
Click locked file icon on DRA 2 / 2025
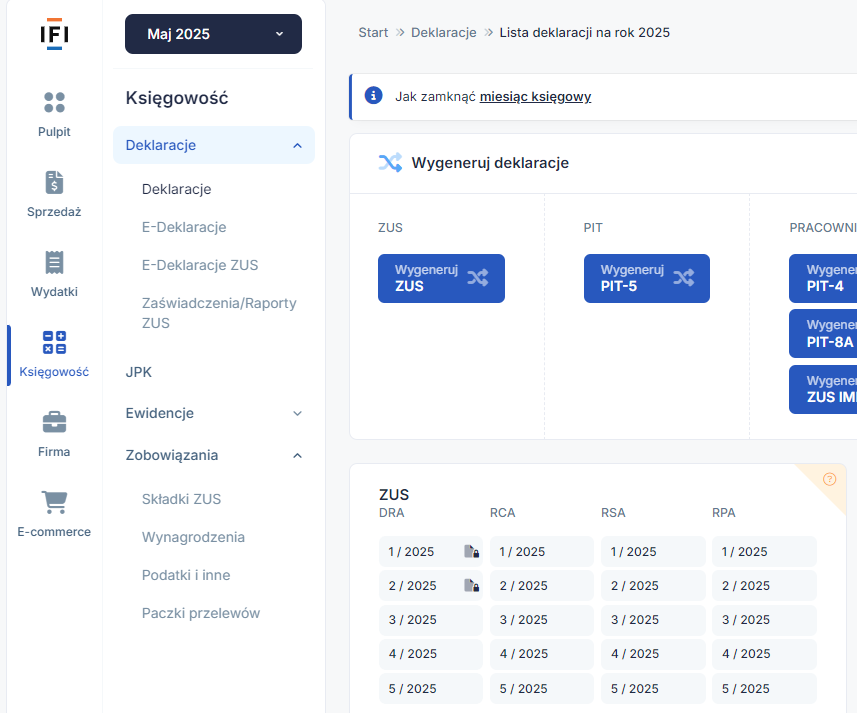point(471,586)
